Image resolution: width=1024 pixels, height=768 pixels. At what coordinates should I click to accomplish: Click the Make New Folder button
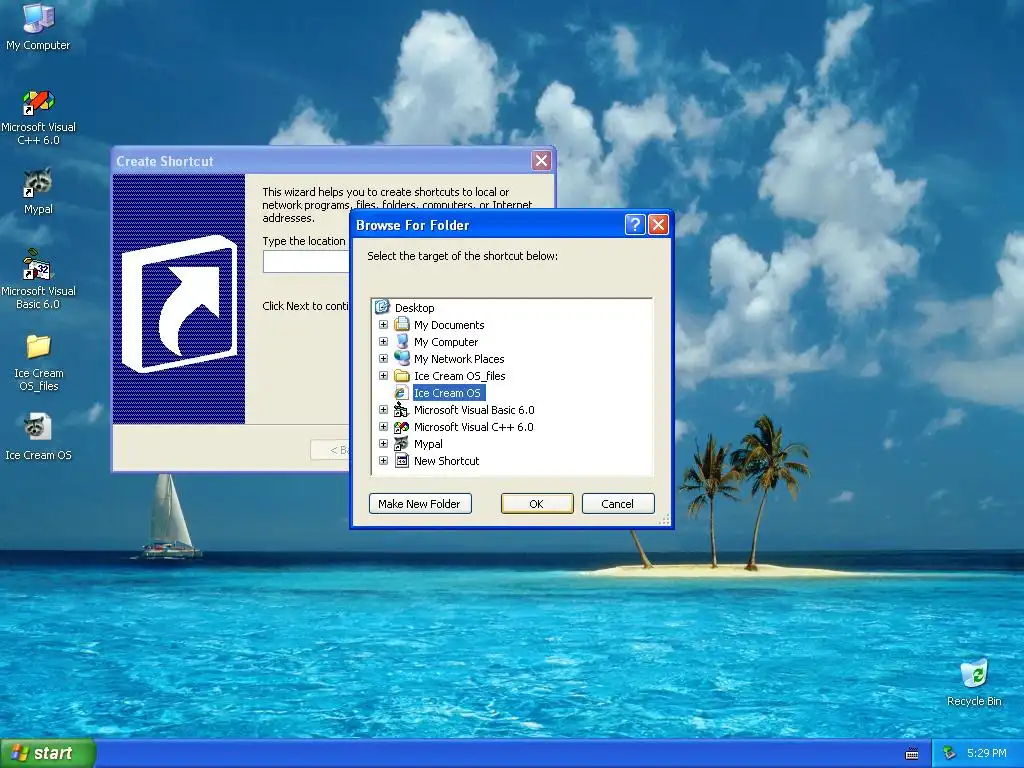420,504
